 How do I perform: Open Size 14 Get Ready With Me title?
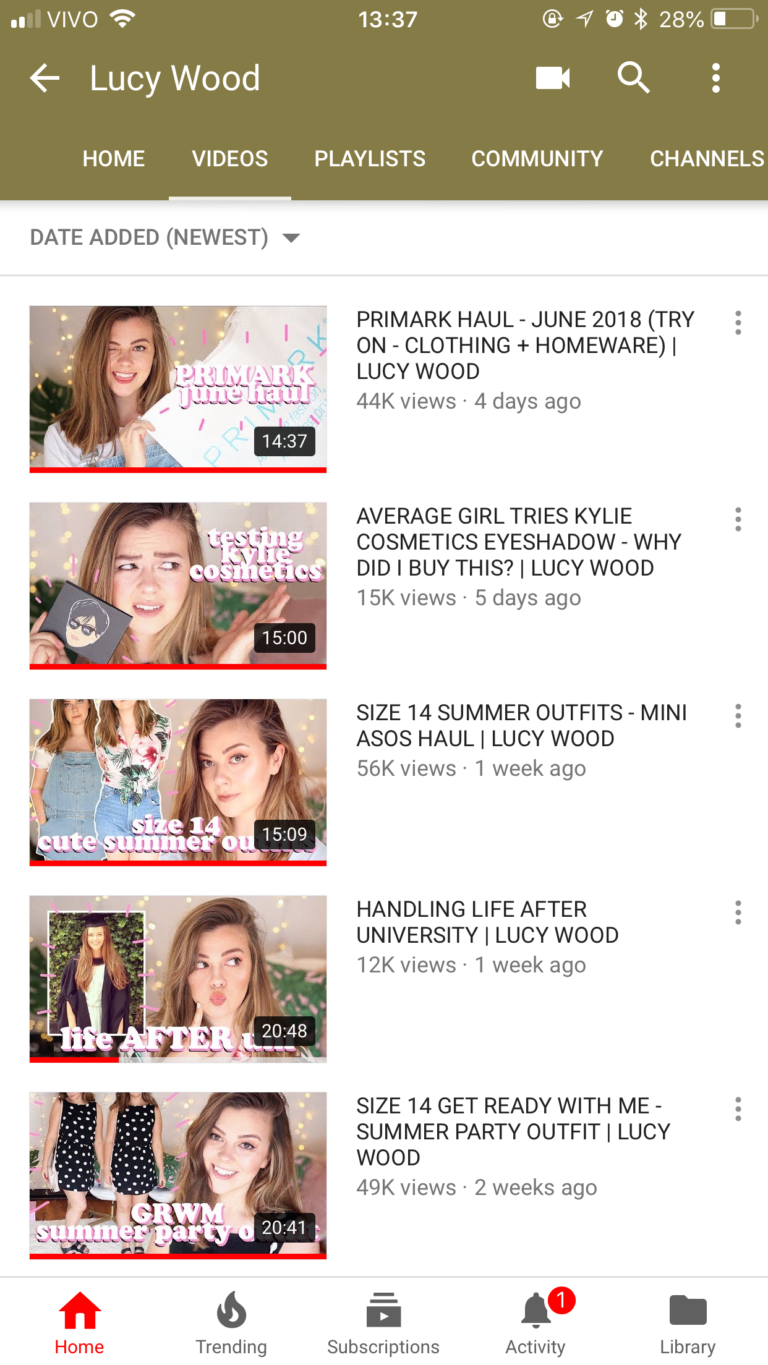[x=514, y=1131]
